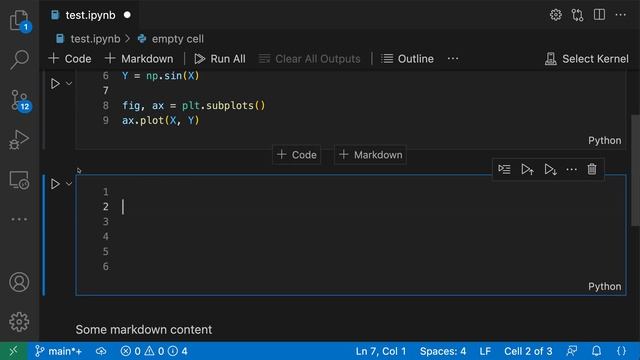Open More Actions ellipsis in editor title
640x360 pixels.
621,15
